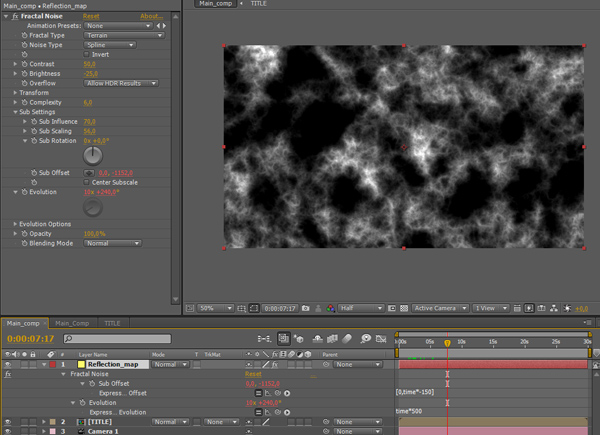Toggle pixel aspect ratio correction in viewer

point(517,308)
